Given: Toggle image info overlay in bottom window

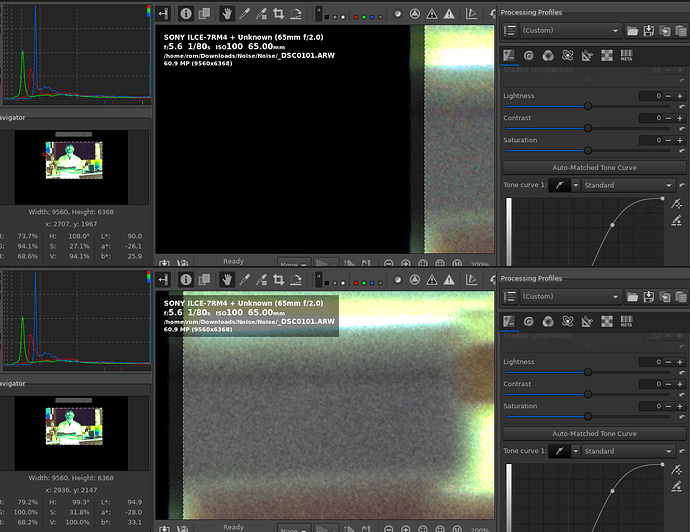Looking at the screenshot, I should coord(186,279).
